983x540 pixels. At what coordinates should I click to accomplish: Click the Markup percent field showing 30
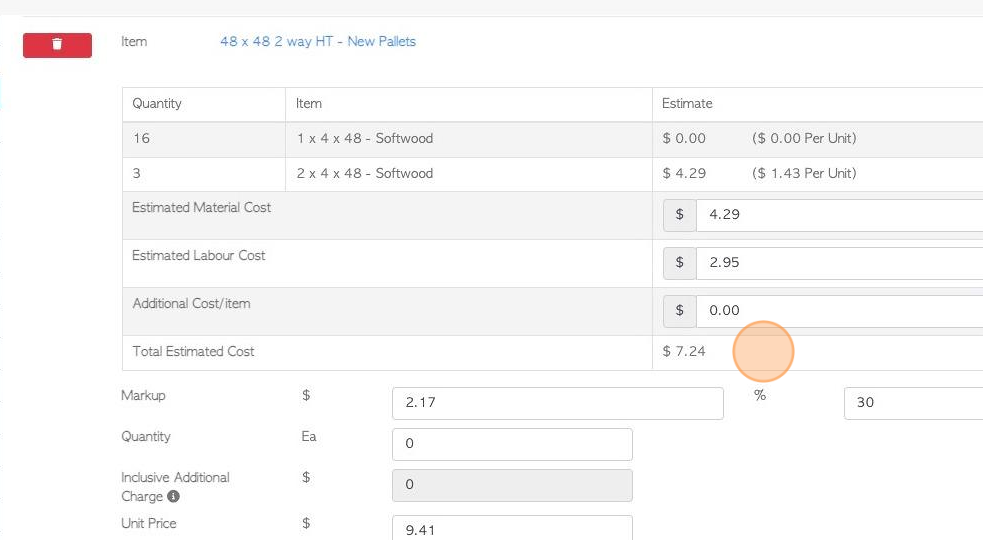point(913,403)
